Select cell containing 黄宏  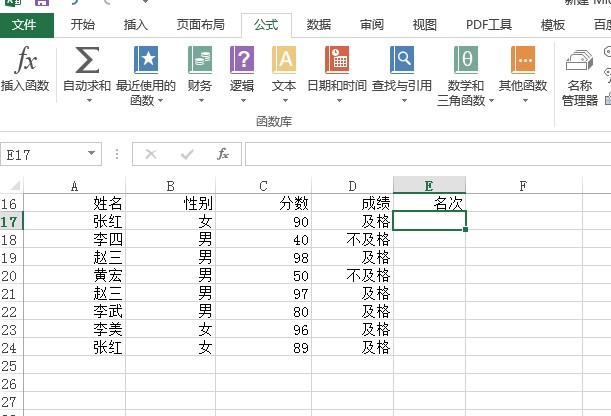click(x=74, y=275)
